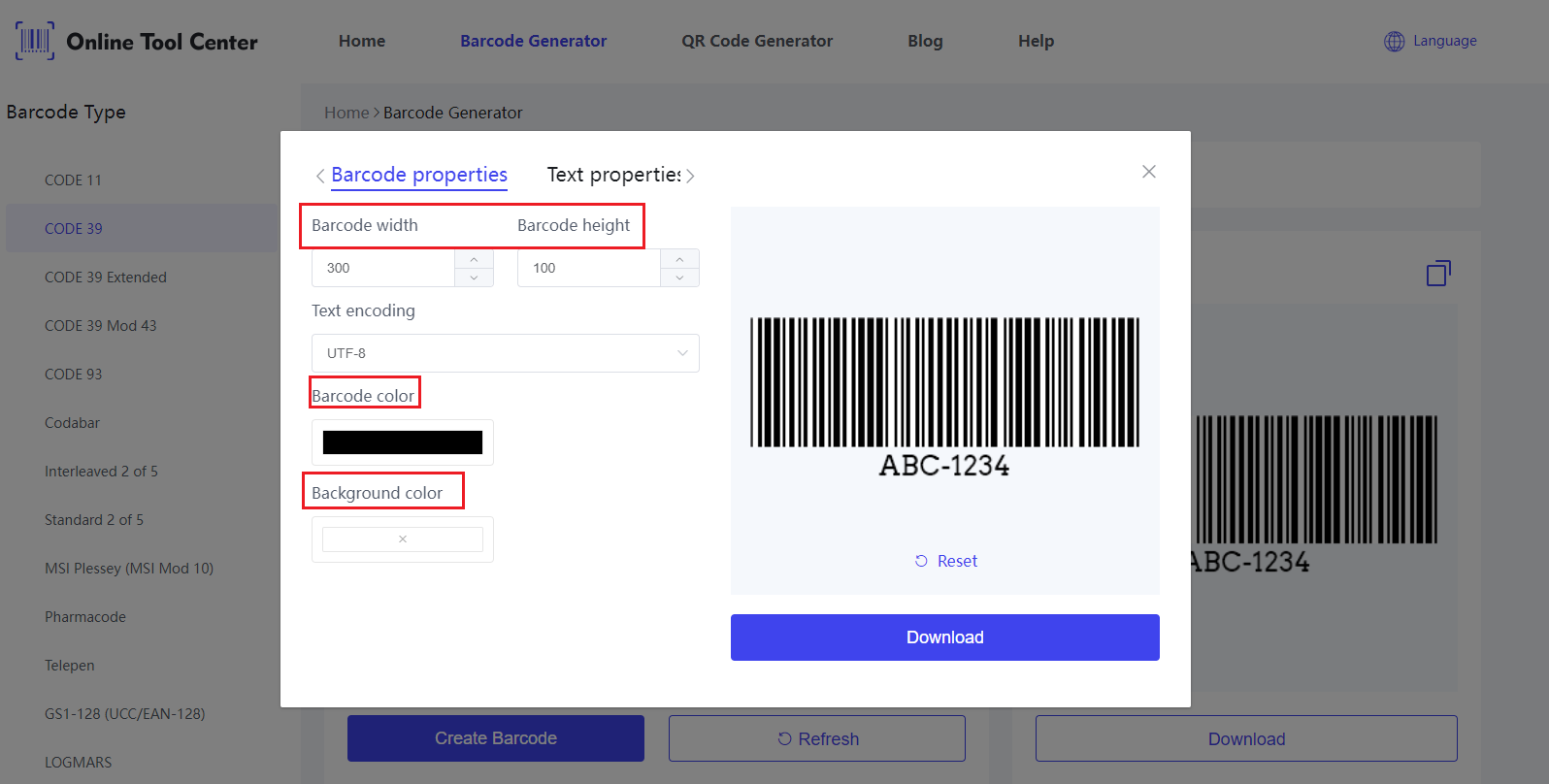Click the Online Tool Center site title
This screenshot has width=1549, height=784.
tap(162, 42)
